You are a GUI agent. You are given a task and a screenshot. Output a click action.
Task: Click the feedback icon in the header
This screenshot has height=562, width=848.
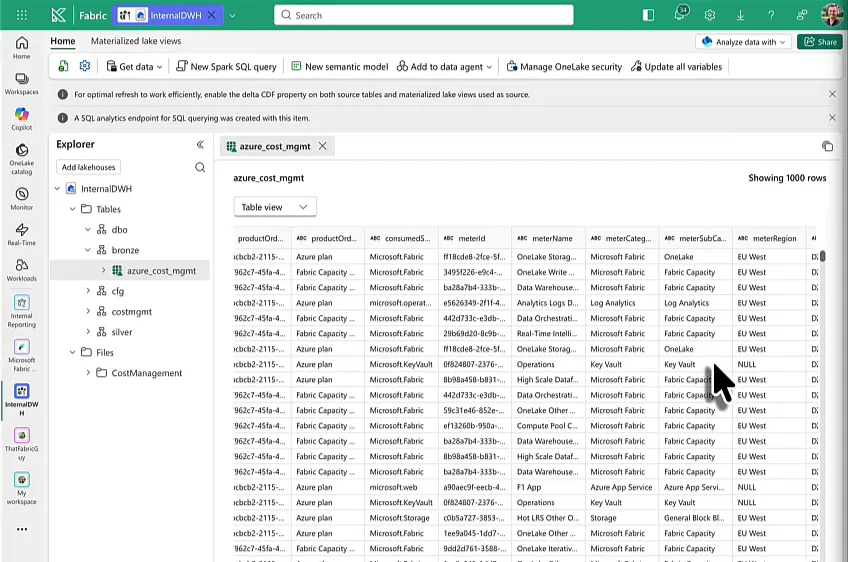(801, 15)
